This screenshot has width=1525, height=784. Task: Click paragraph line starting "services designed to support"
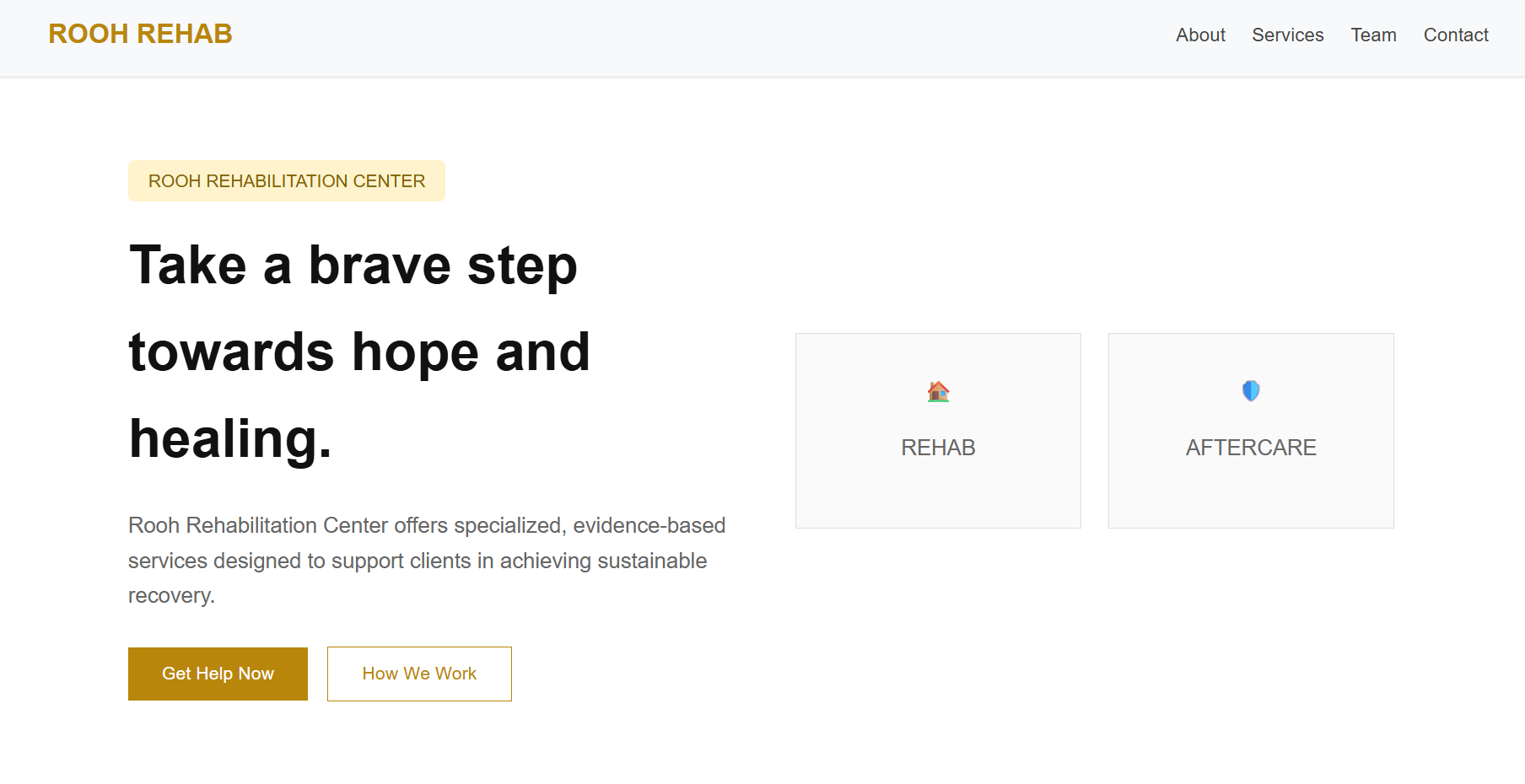[x=418, y=561]
